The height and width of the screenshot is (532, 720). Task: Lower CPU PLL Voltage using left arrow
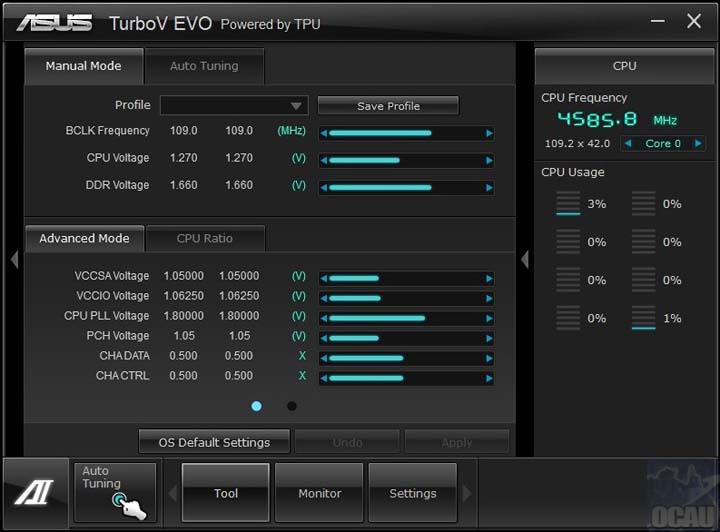[324, 319]
